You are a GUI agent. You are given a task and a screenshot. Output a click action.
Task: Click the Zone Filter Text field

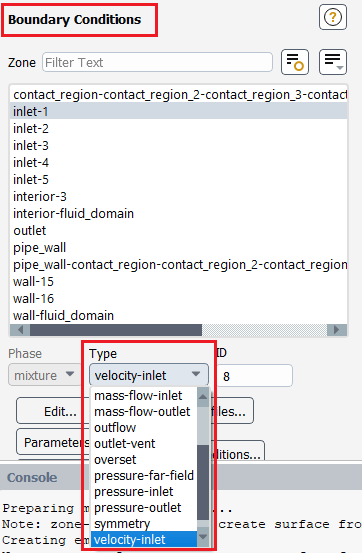coord(157,62)
